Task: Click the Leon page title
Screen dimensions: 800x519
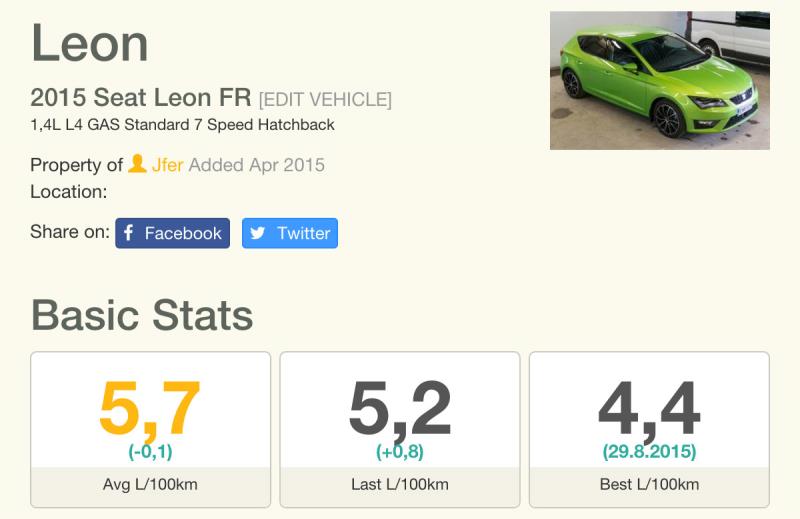Action: tap(90, 42)
